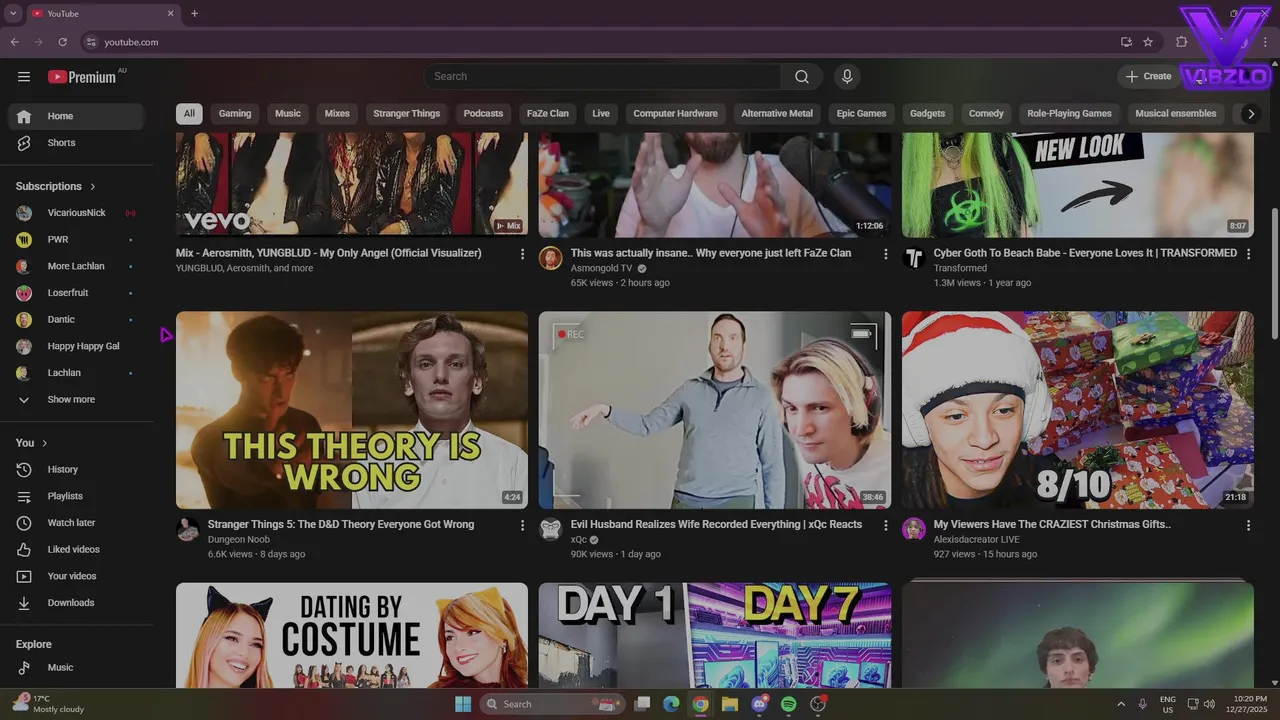1280x720 pixels.
Task: Play the Christmas Gifts 8/10 thumbnail
Action: 1078,410
